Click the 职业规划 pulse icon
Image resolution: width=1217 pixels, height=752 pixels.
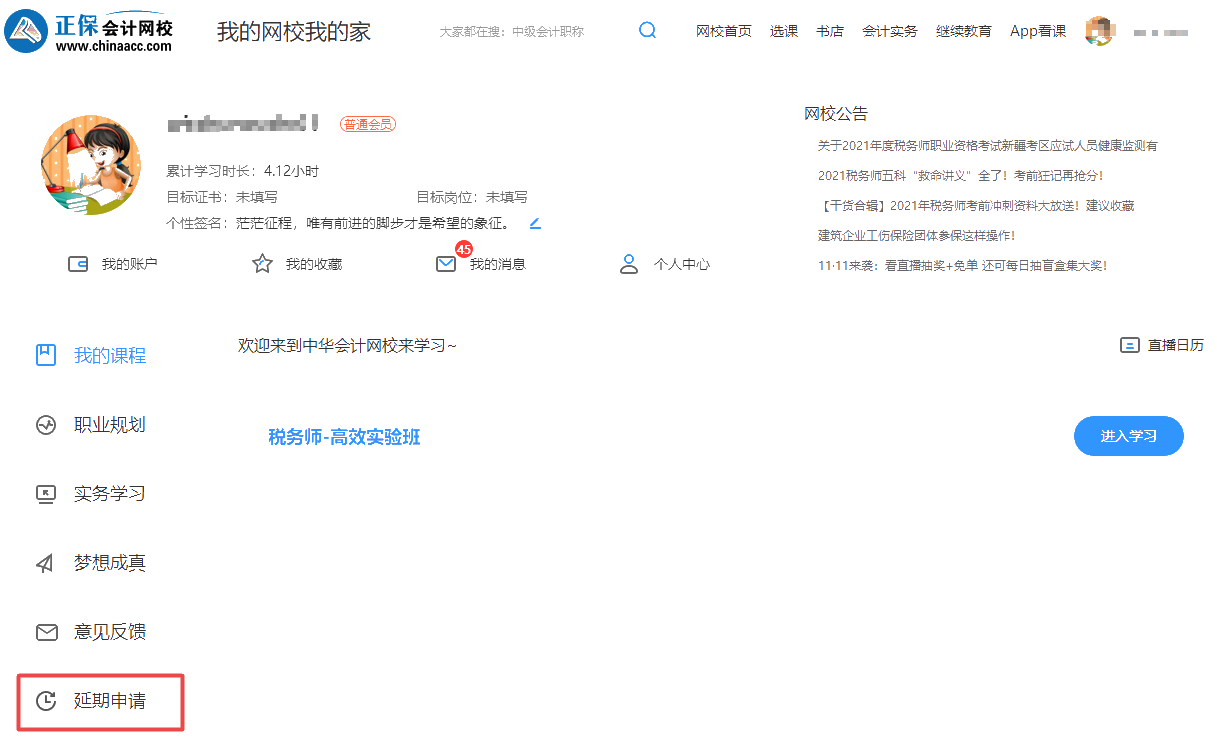coord(46,424)
